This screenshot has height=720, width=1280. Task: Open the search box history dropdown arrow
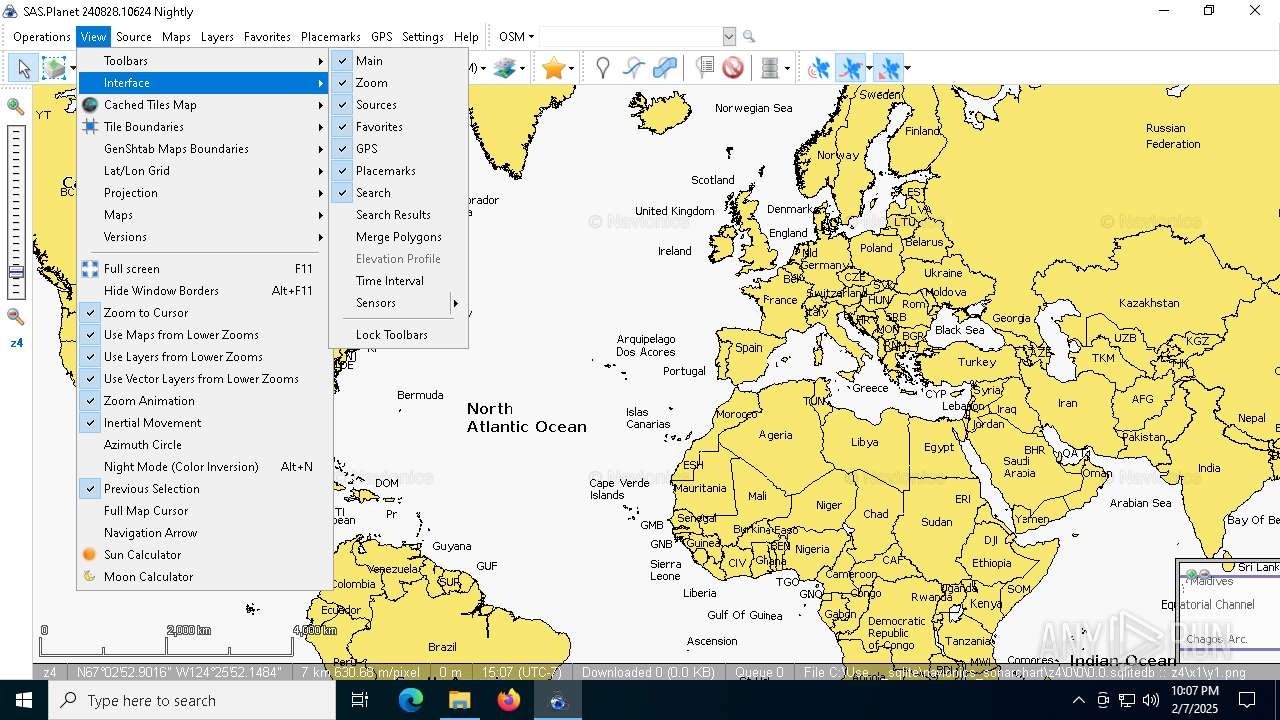[x=729, y=37]
